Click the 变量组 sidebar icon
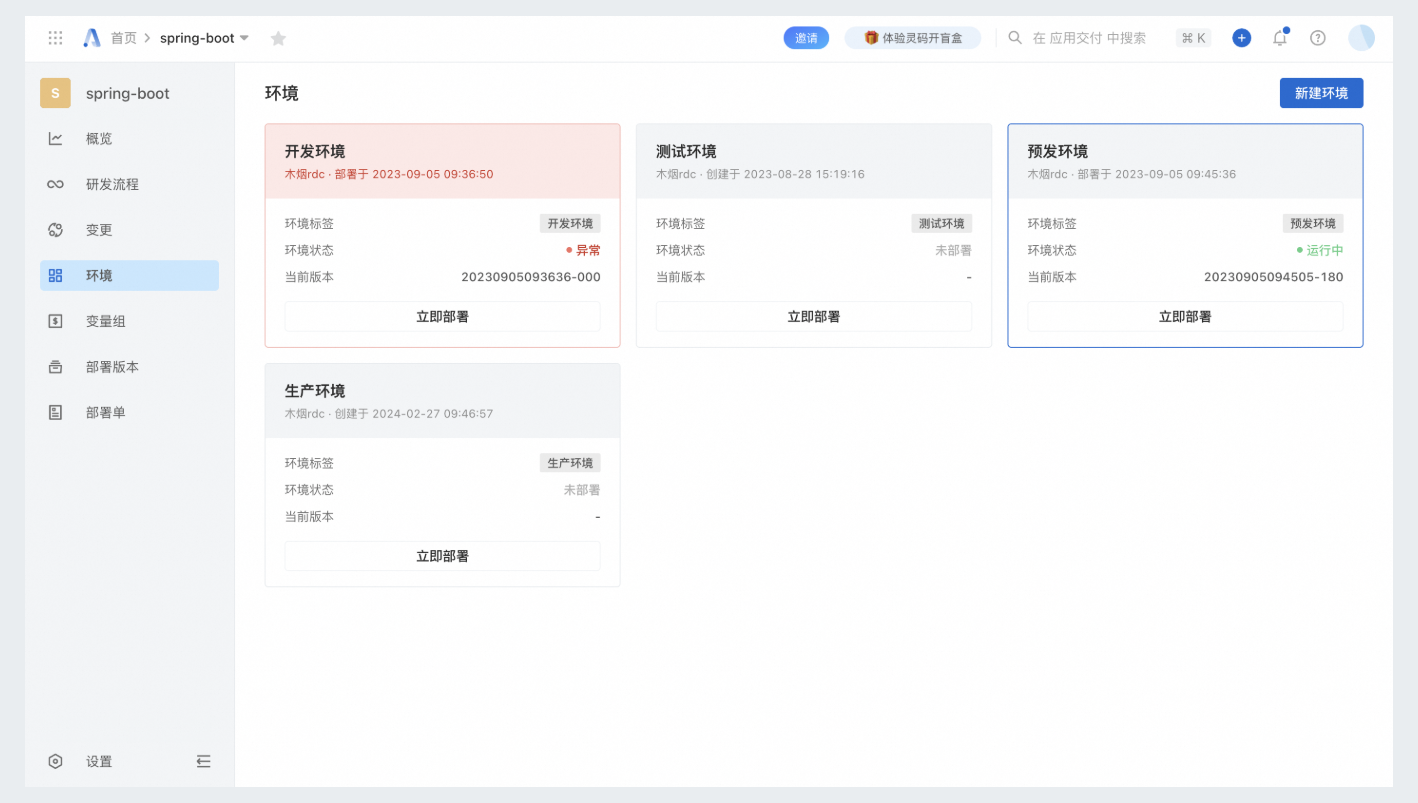The width and height of the screenshot is (1418, 803). (x=56, y=321)
